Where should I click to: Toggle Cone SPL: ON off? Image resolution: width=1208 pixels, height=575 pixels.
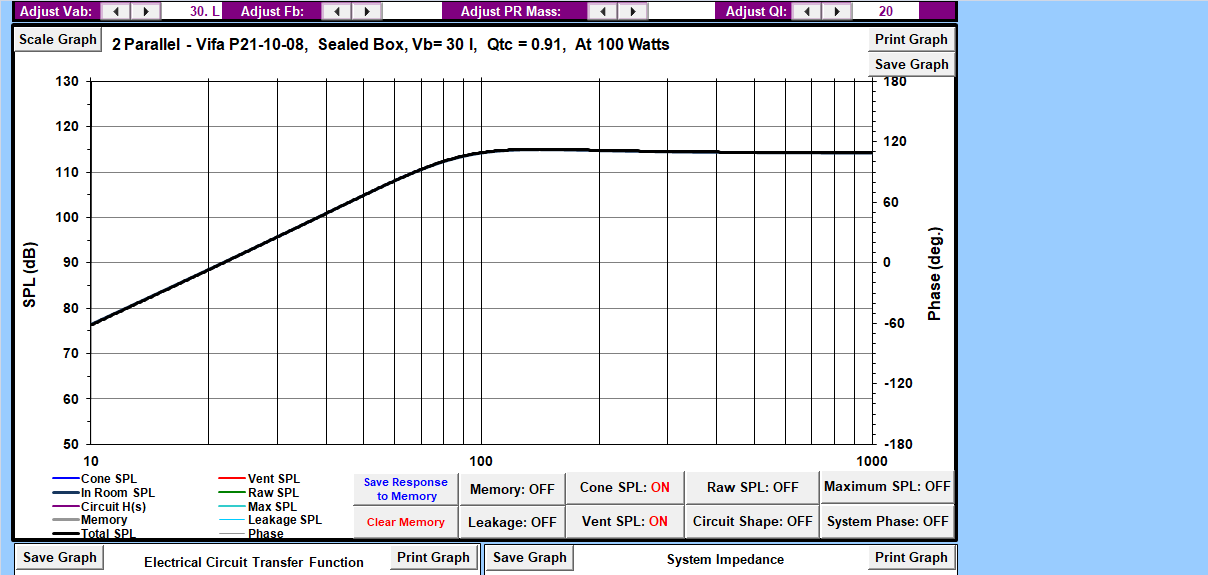(x=625, y=488)
